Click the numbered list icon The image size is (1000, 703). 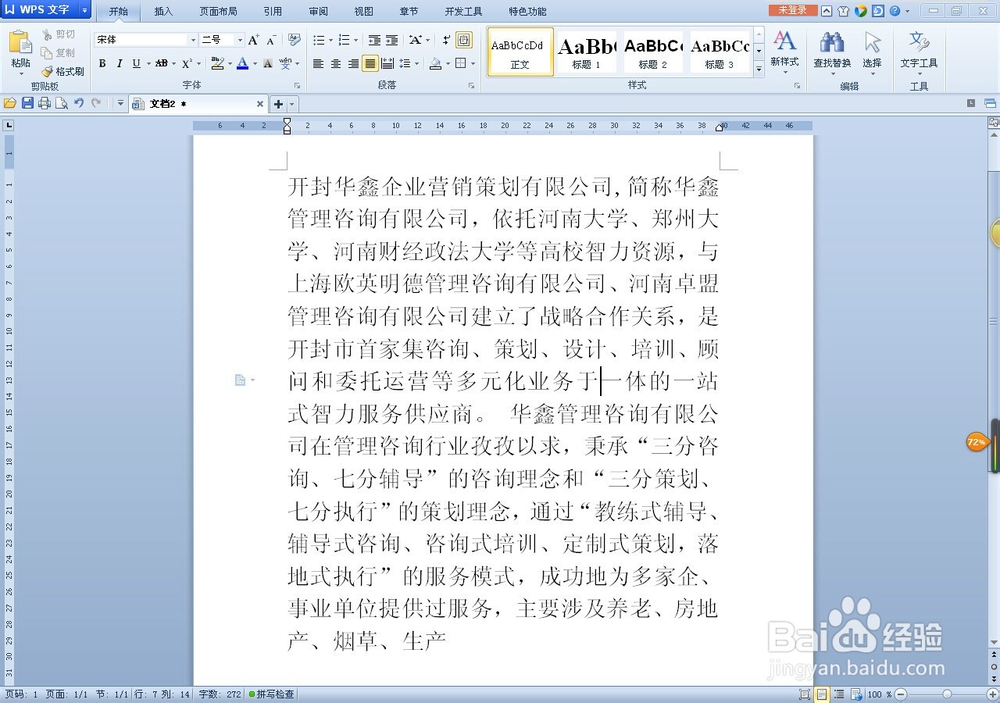pyautogui.click(x=344, y=40)
